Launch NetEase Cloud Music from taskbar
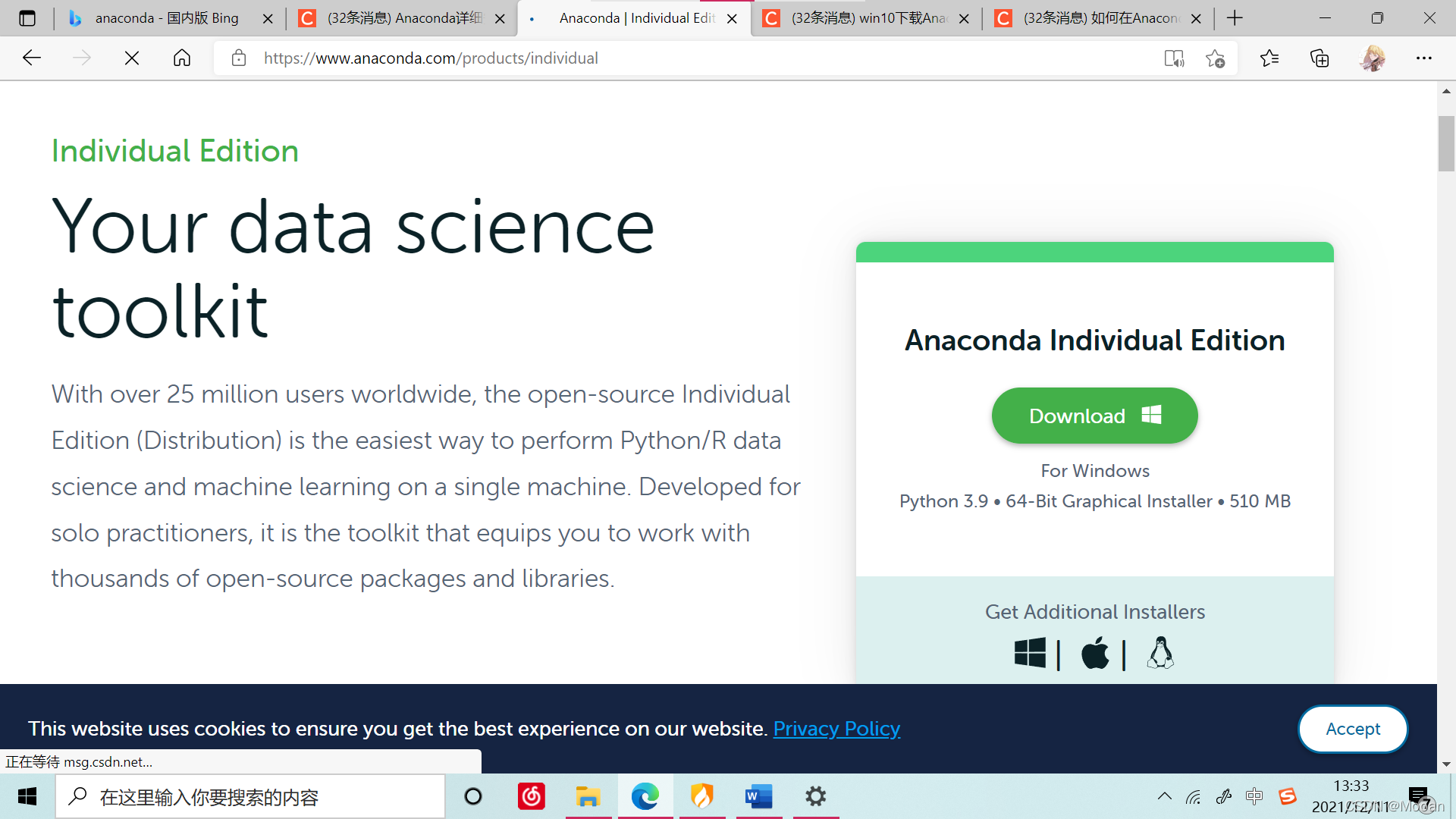This screenshot has width=1456, height=819. [x=532, y=796]
